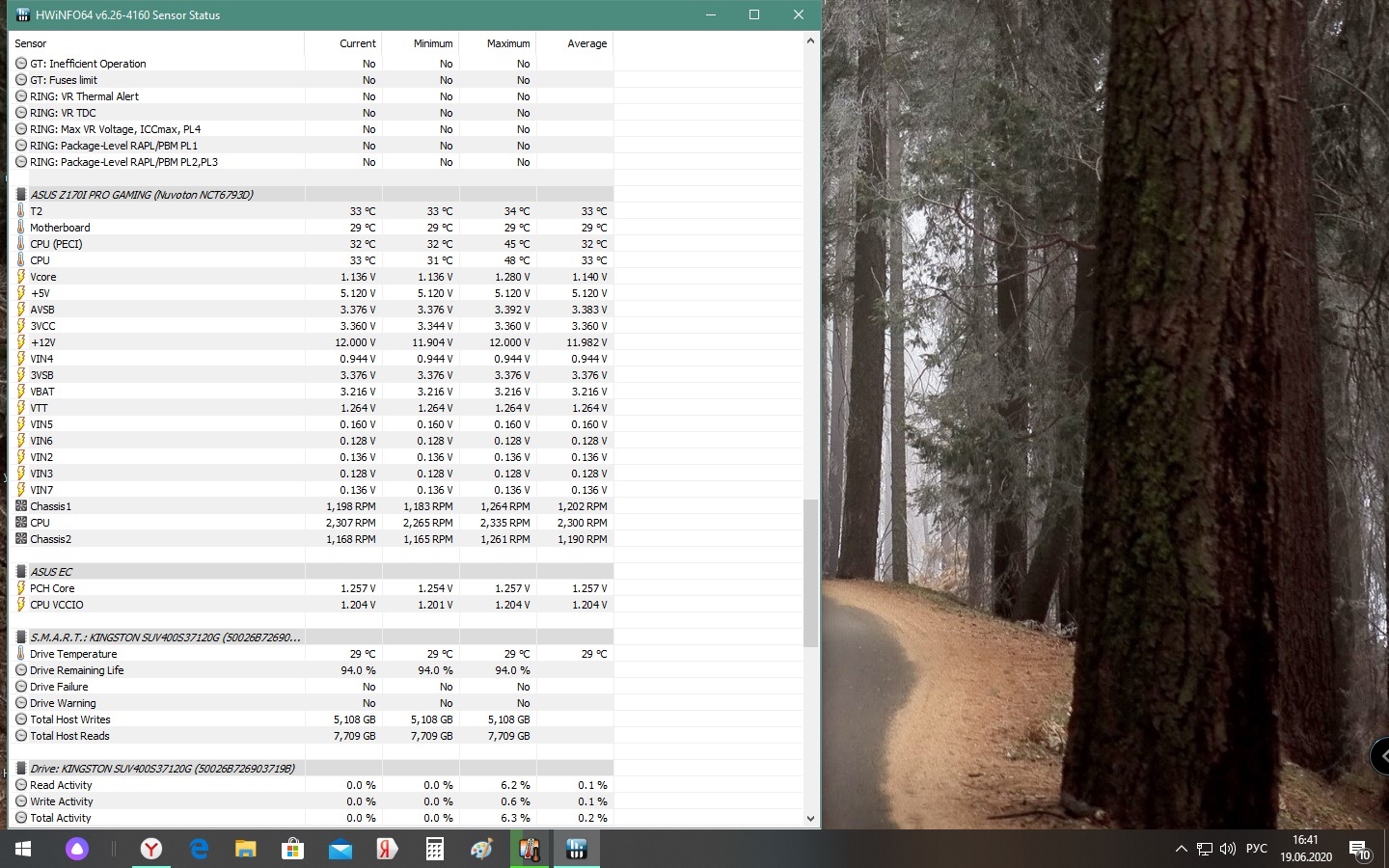Click the fan icon for Chassis1
The height and width of the screenshot is (868, 1389).
21,506
